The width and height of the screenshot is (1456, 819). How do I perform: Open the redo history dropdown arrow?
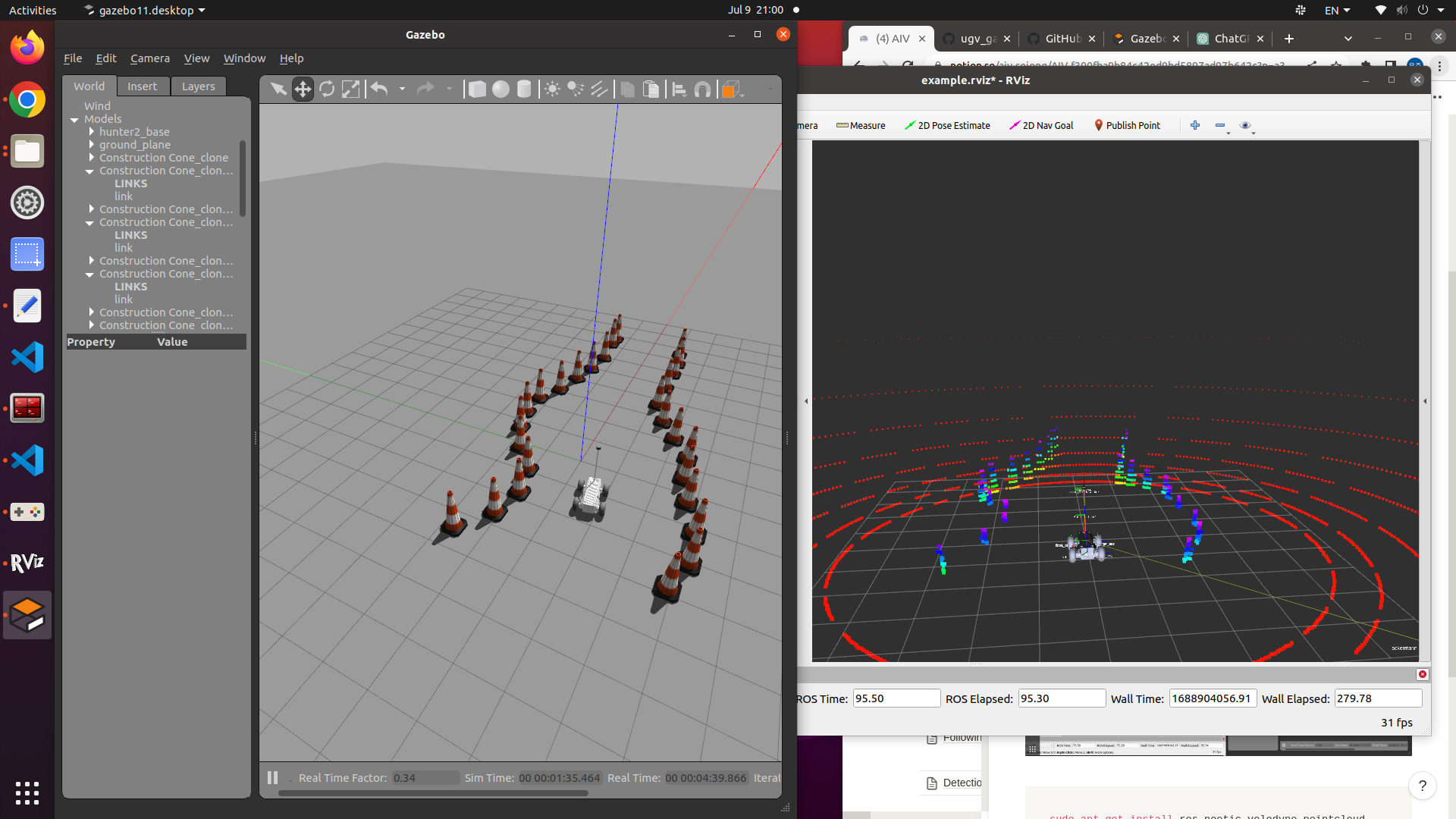(450, 89)
